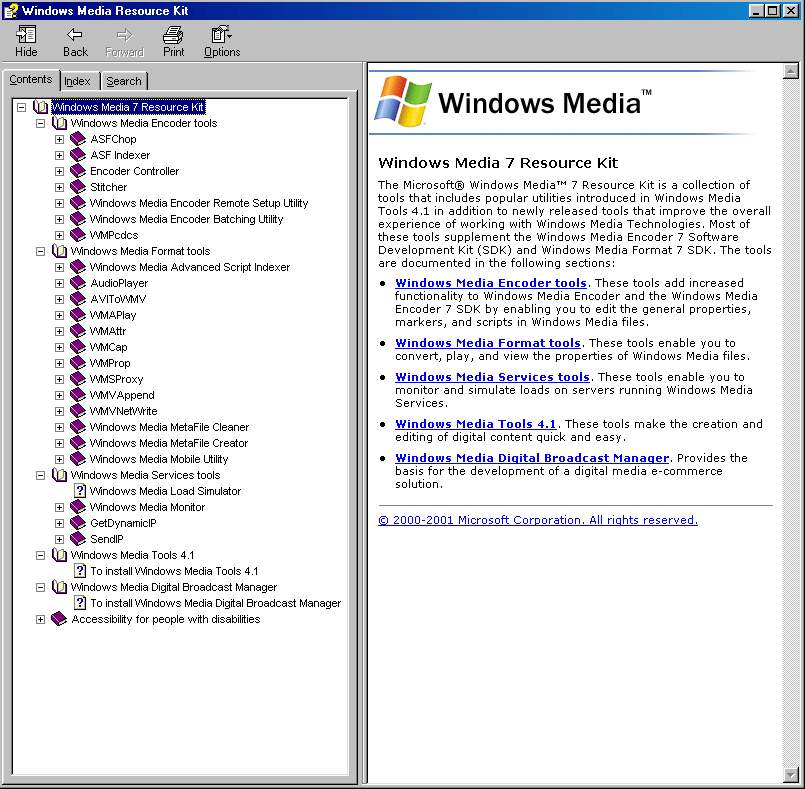Click the page icon for installing Digital Broadcast Manager

80,603
